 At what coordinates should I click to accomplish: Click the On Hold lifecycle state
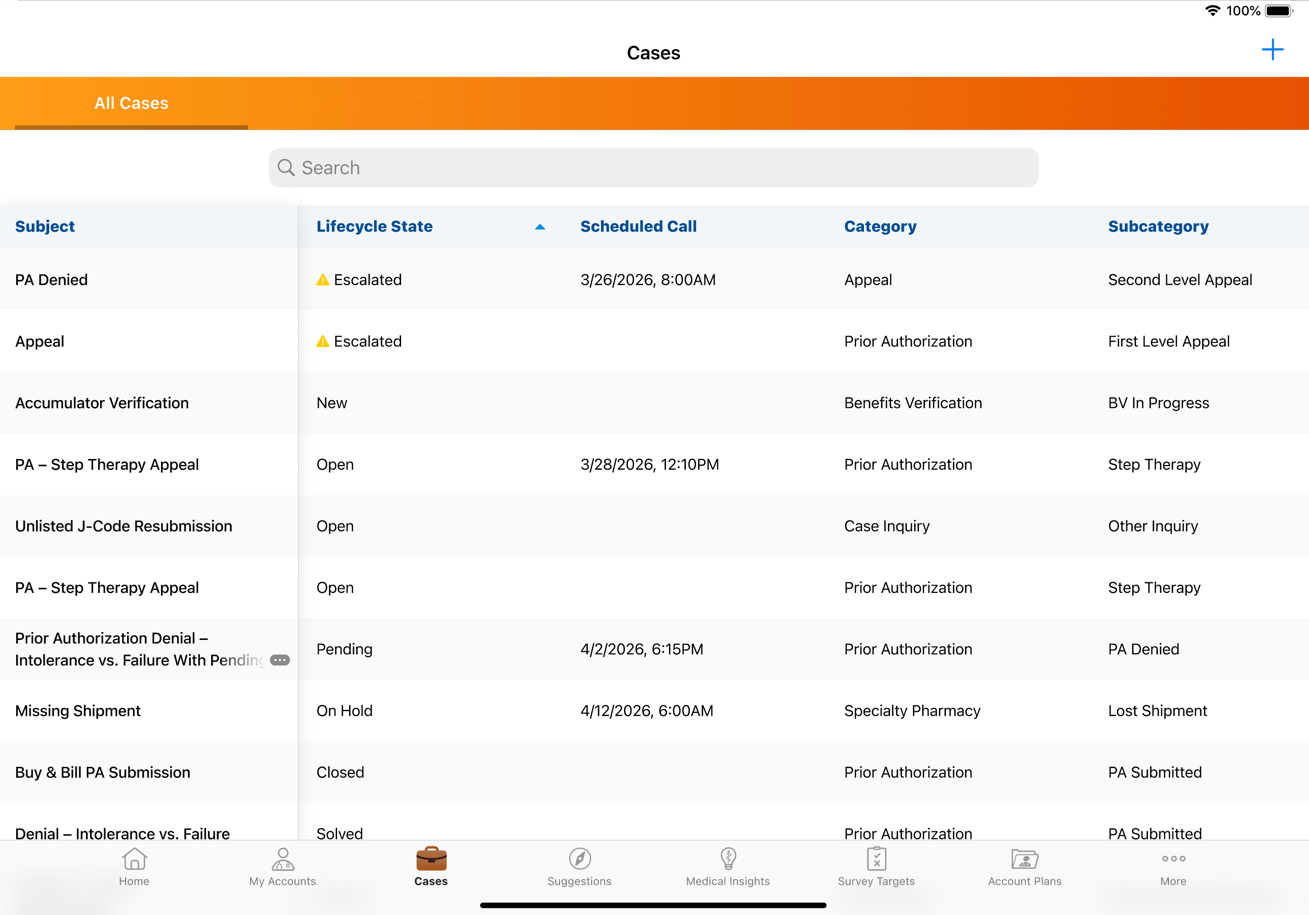click(x=344, y=711)
